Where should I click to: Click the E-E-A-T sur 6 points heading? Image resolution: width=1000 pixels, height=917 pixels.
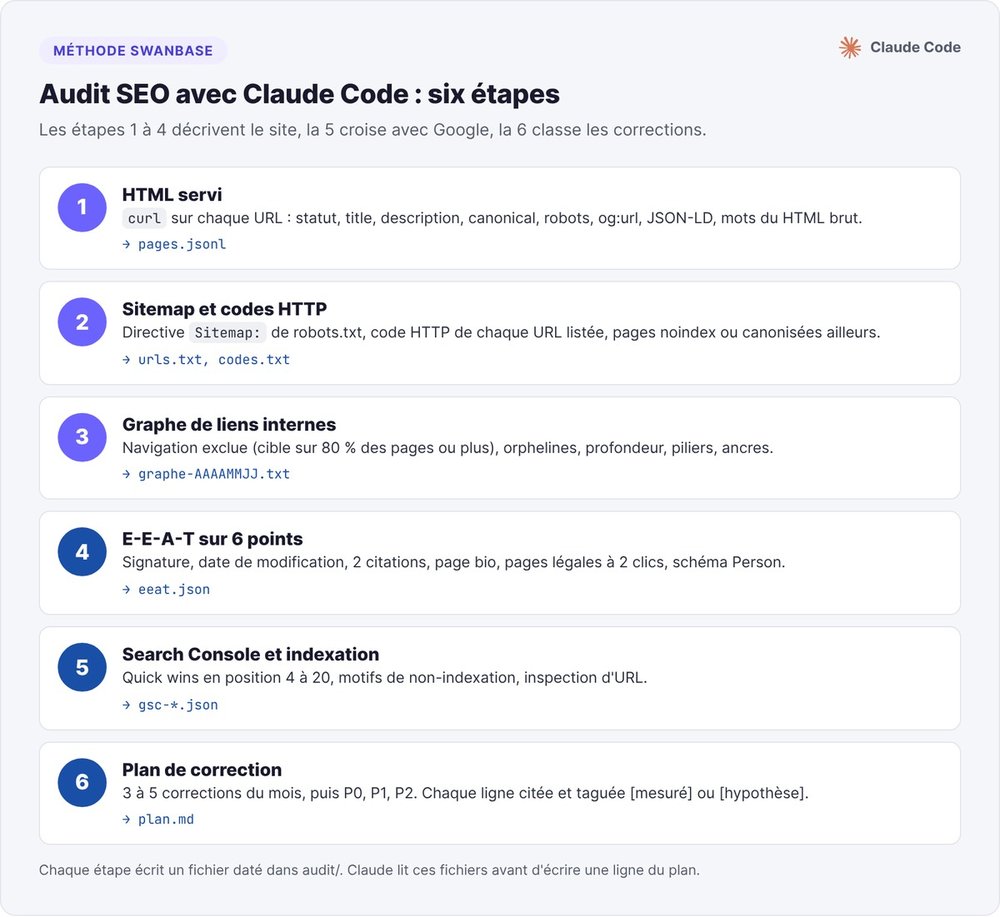pos(212,539)
